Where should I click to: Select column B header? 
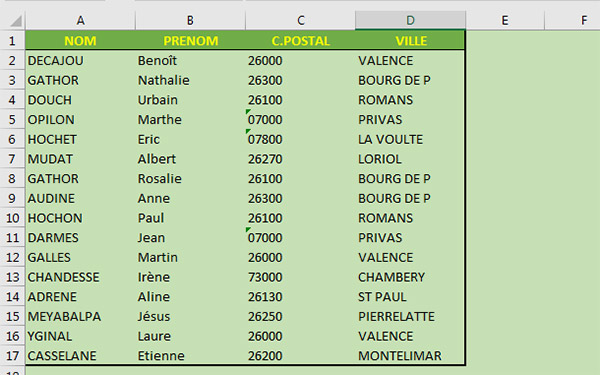click(190, 20)
